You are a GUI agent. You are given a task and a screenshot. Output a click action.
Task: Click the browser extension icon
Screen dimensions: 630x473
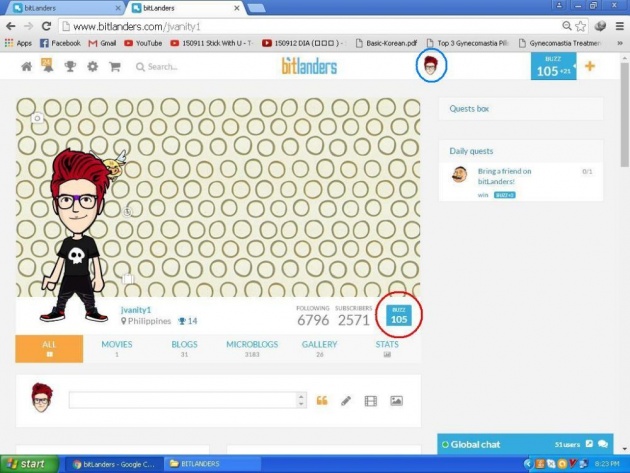pyautogui.click(x=600, y=26)
